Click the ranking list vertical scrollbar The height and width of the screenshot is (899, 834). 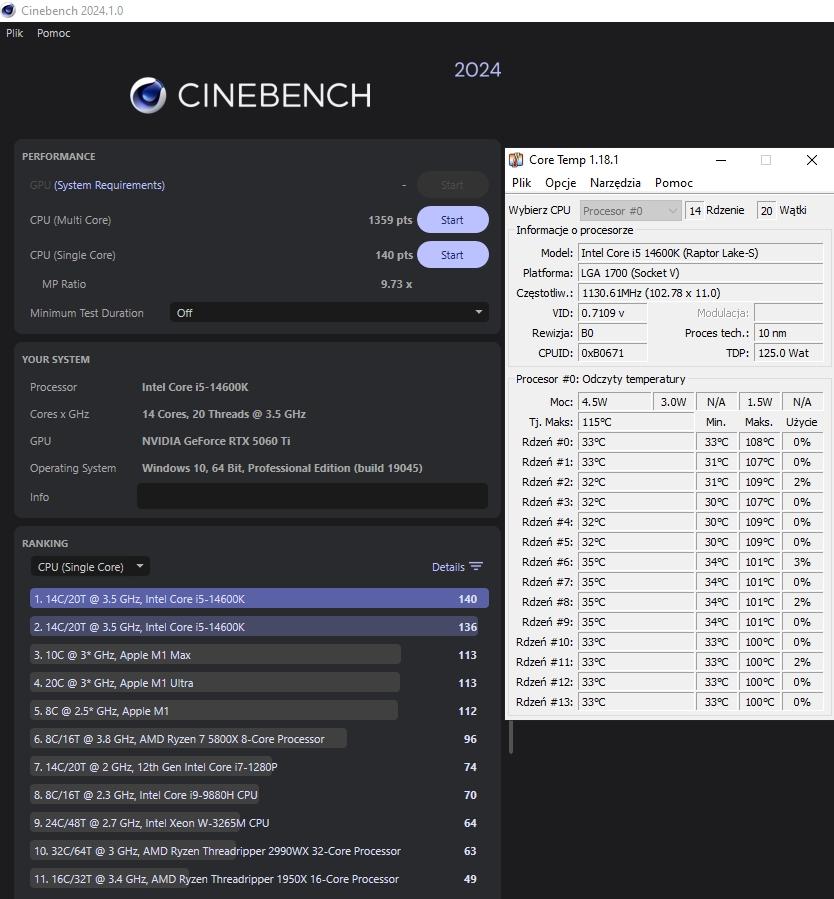pos(511,735)
